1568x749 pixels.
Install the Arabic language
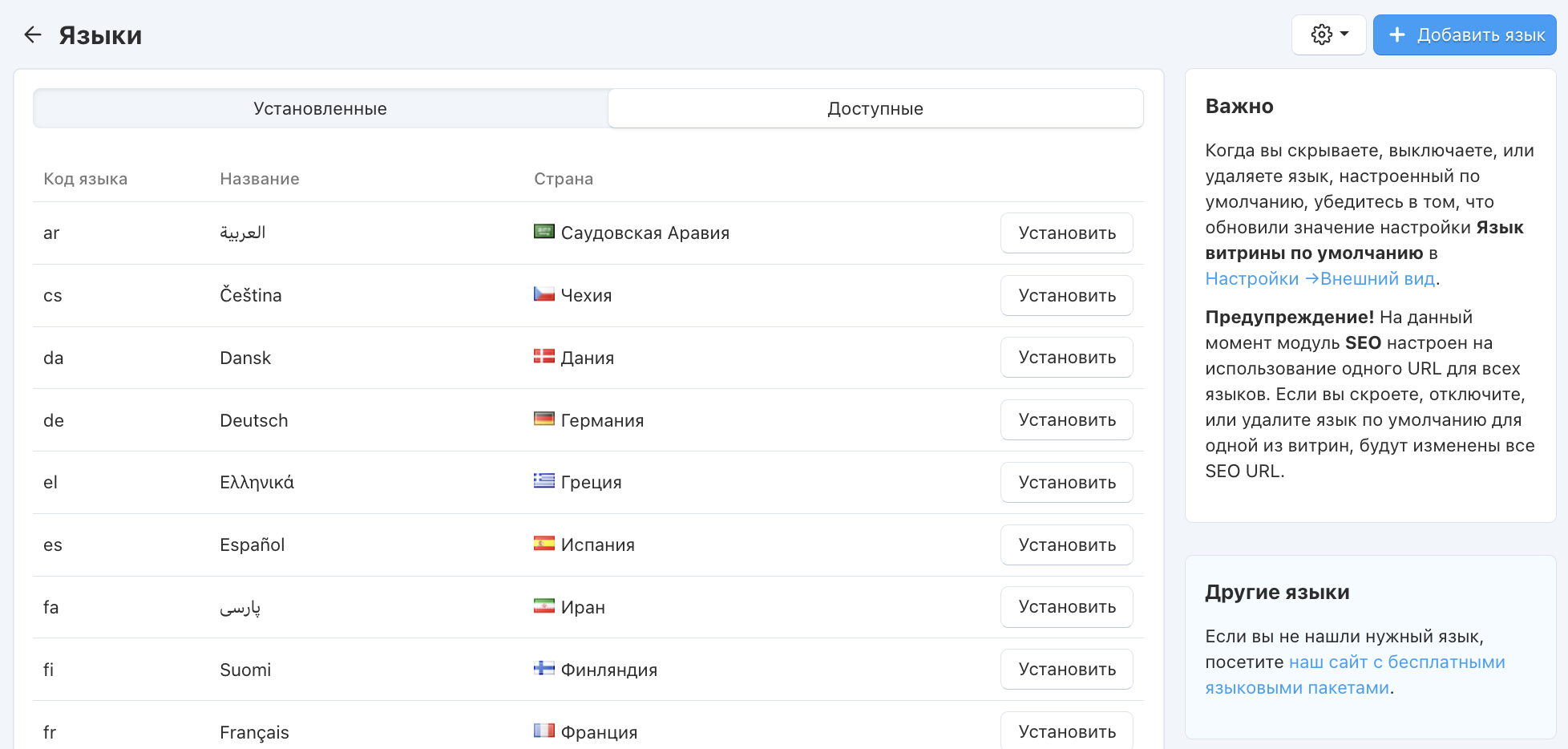pyautogui.click(x=1066, y=233)
